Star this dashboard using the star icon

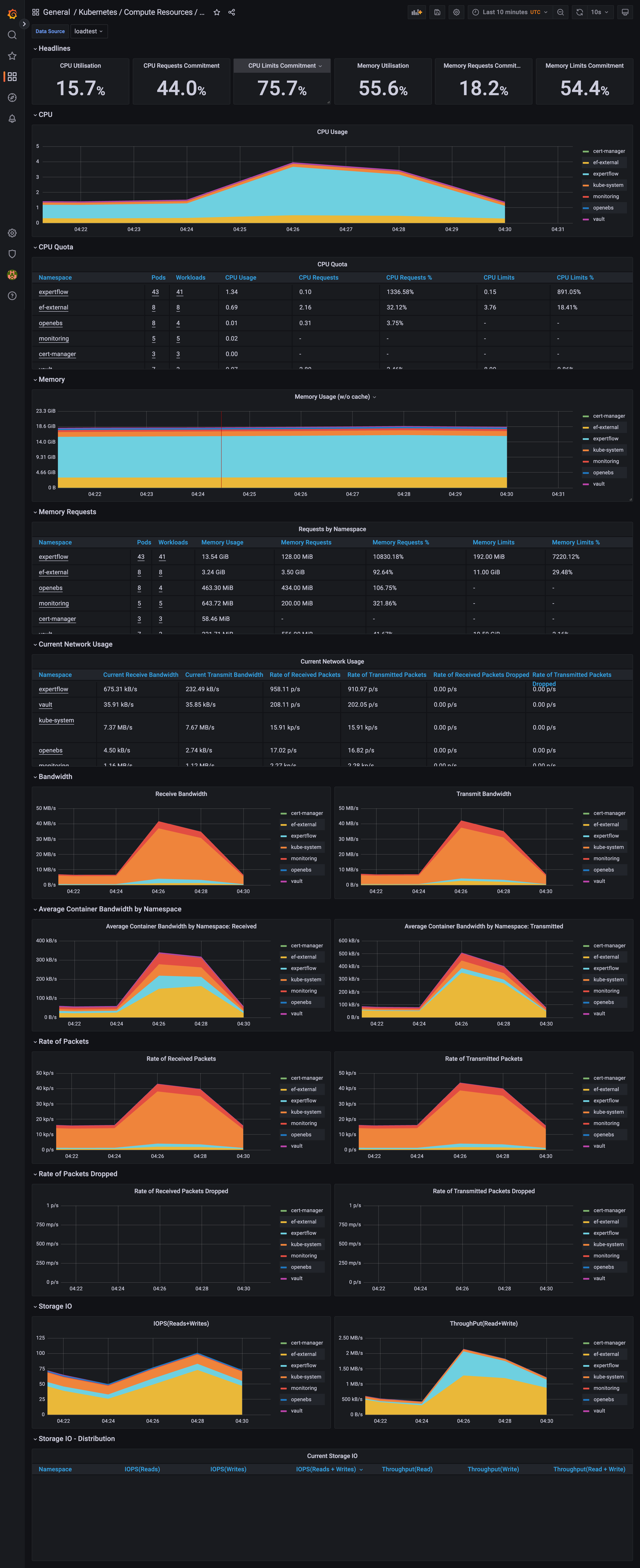click(x=217, y=12)
